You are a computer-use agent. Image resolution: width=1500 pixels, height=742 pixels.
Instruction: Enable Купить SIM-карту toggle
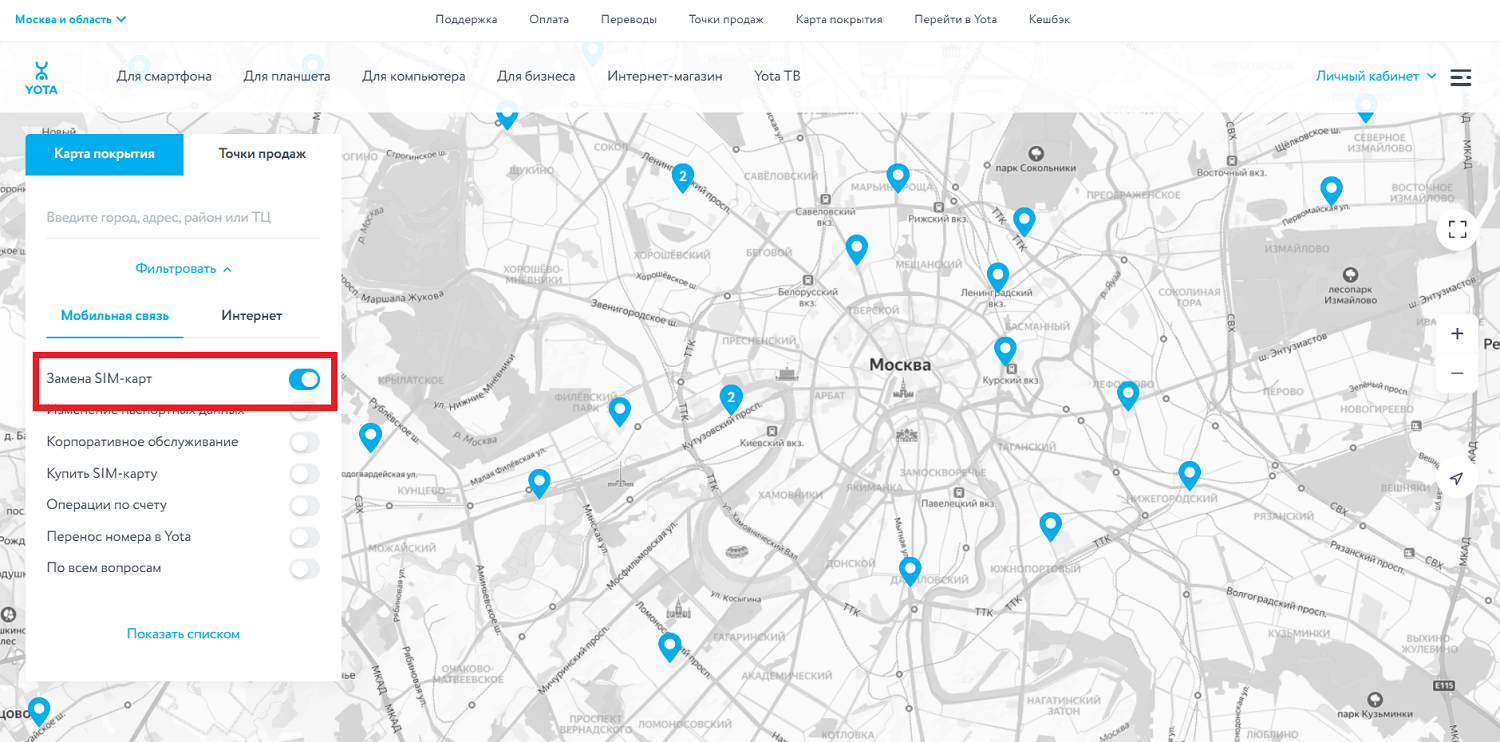tap(304, 474)
